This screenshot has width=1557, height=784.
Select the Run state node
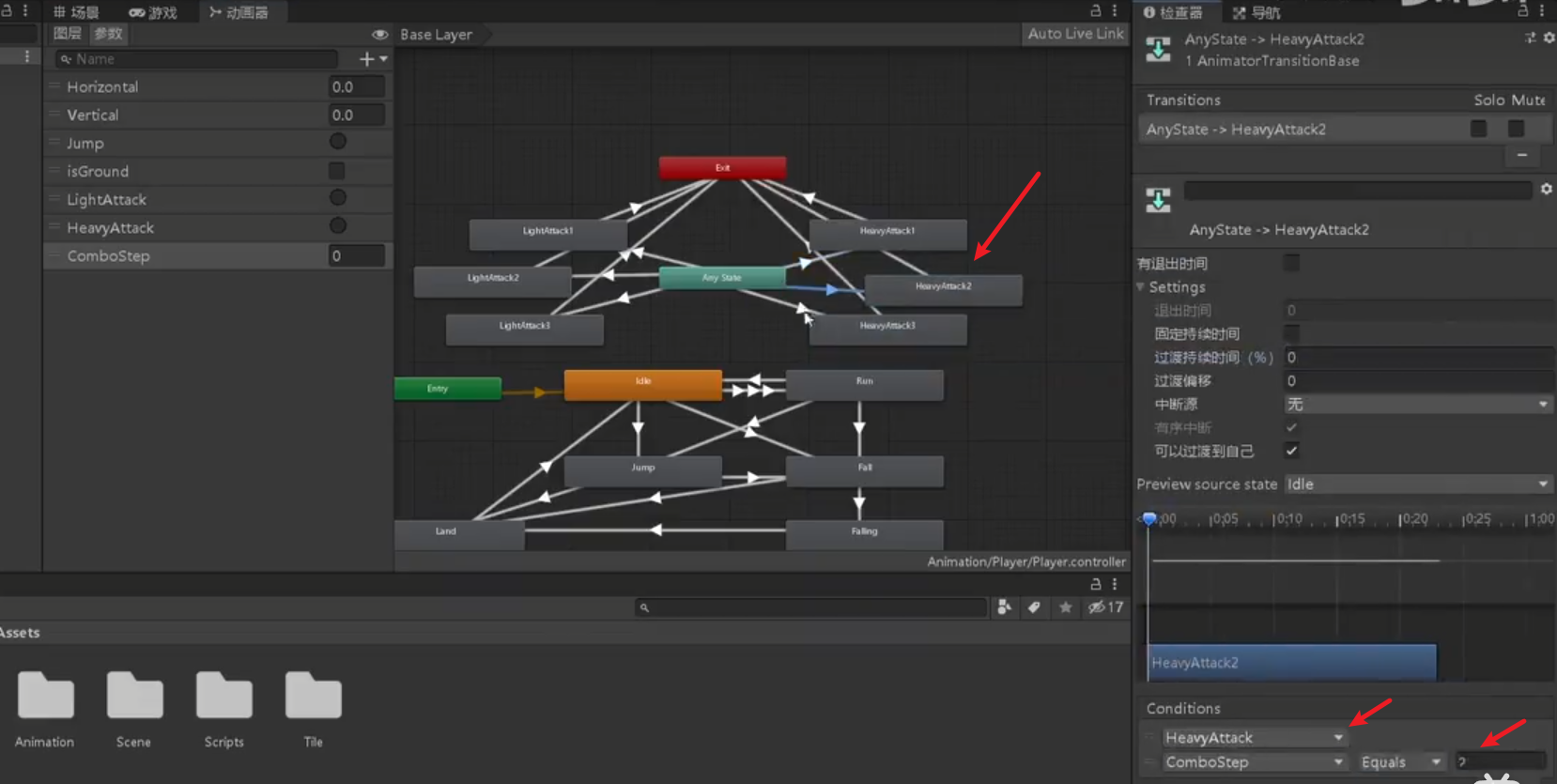(864, 385)
